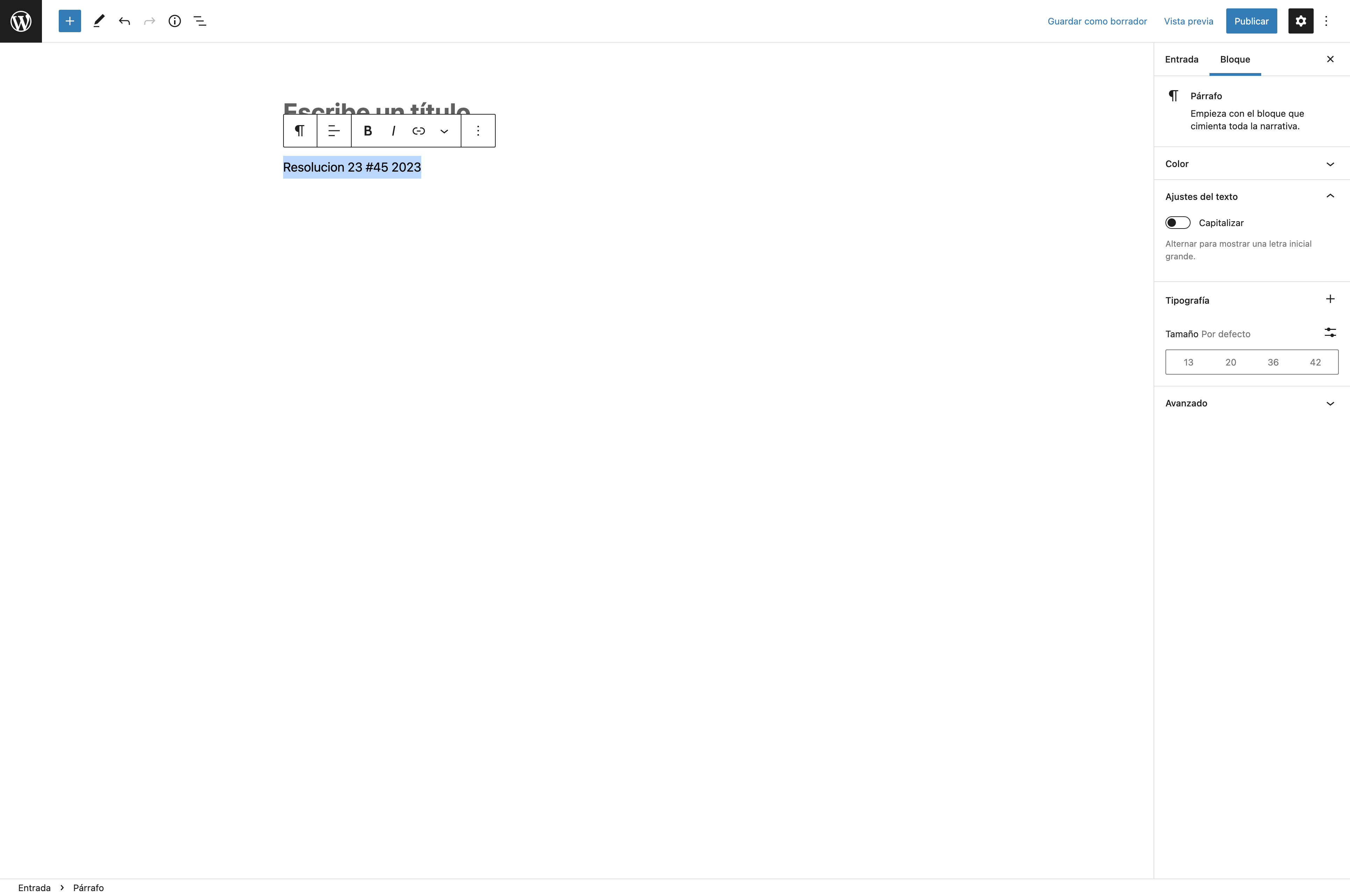Click Párrafo in the bottom breadcrumb
This screenshot has width=1350, height=896.
tap(88, 887)
